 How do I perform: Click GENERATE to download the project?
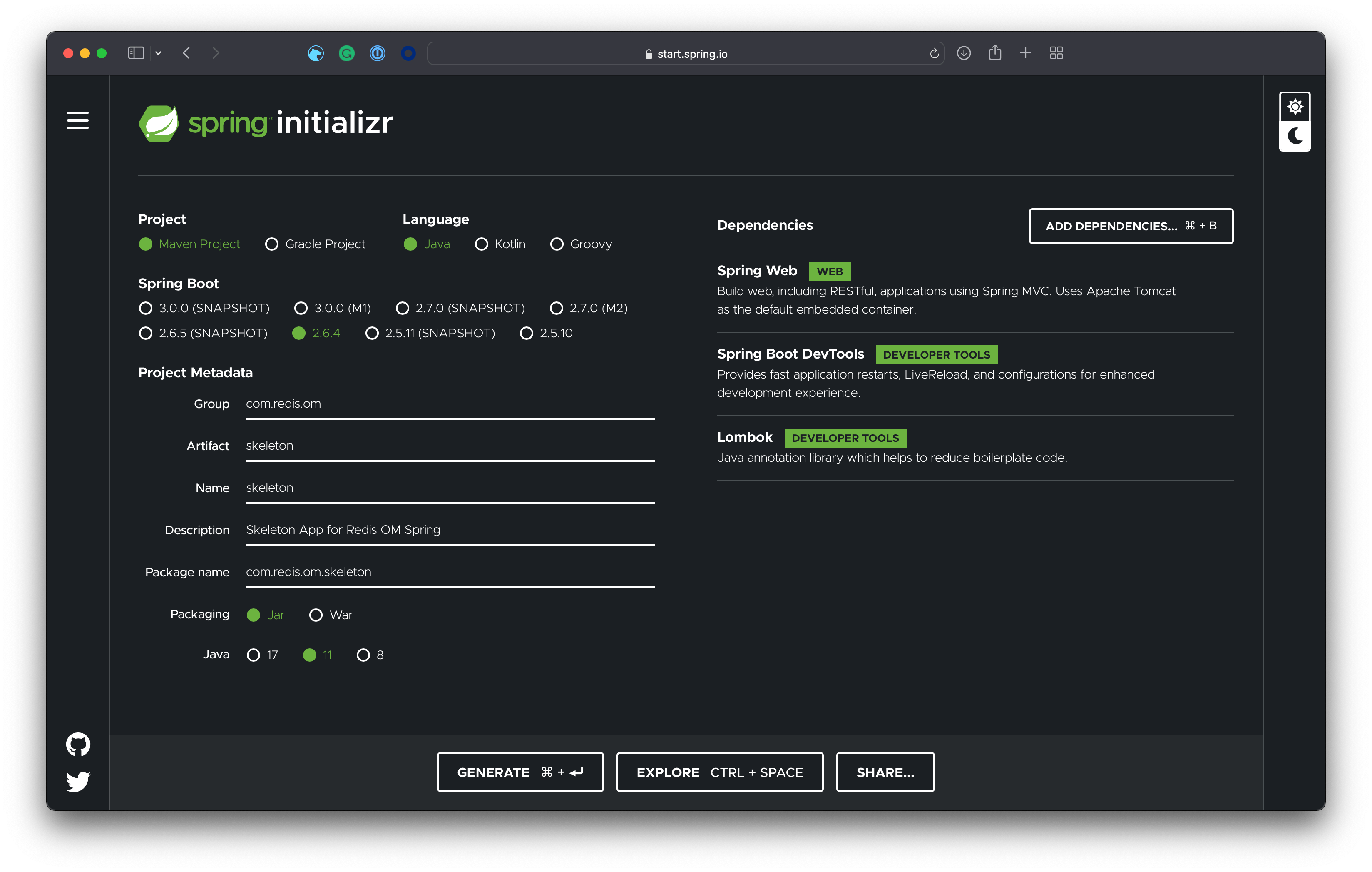click(519, 772)
